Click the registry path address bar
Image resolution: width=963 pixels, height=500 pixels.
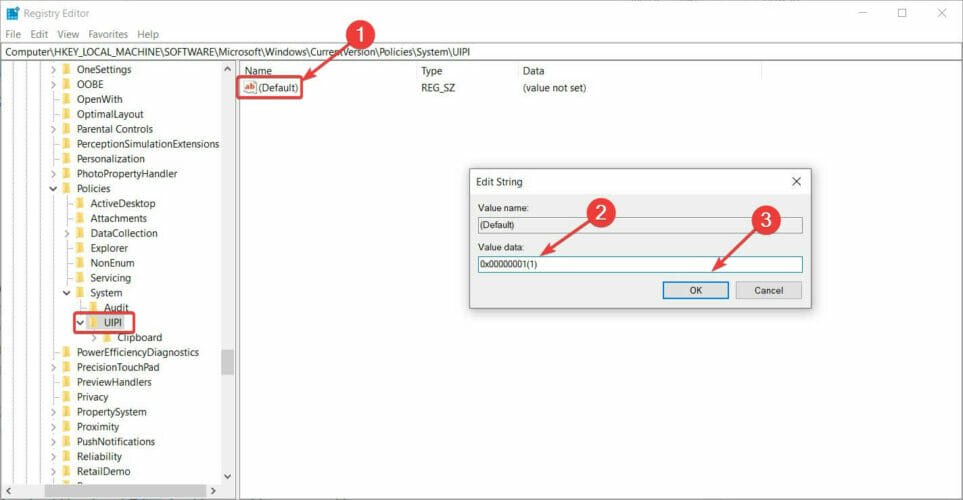[x=481, y=52]
